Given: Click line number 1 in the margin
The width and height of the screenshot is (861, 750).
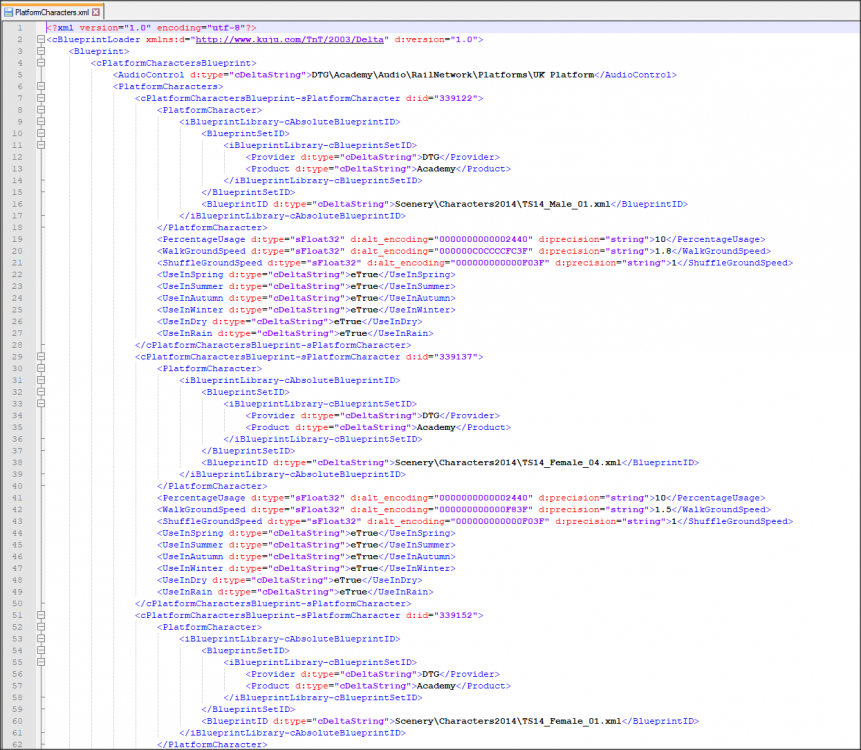Looking at the screenshot, I should tap(18, 27).
